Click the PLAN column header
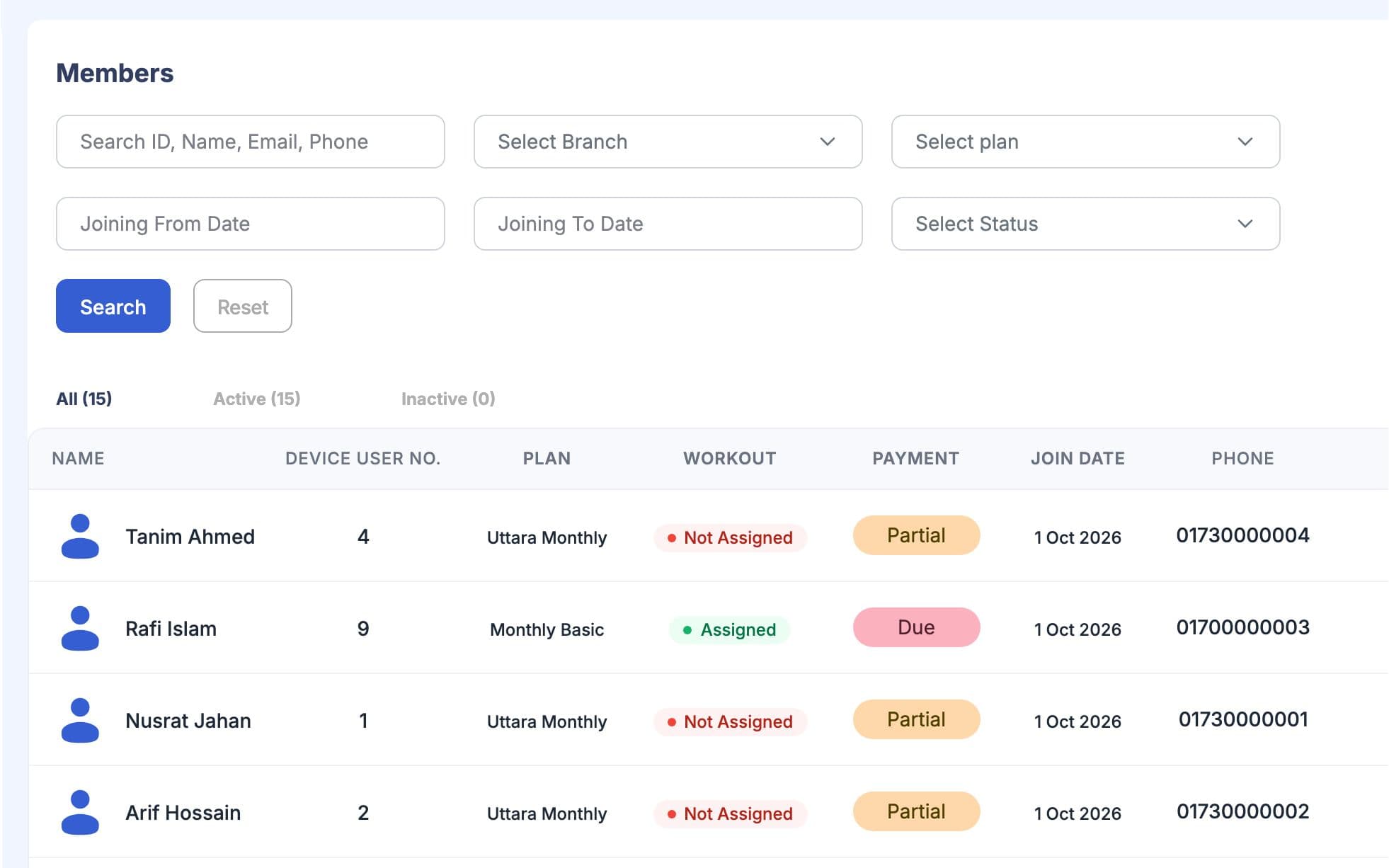 pos(547,458)
